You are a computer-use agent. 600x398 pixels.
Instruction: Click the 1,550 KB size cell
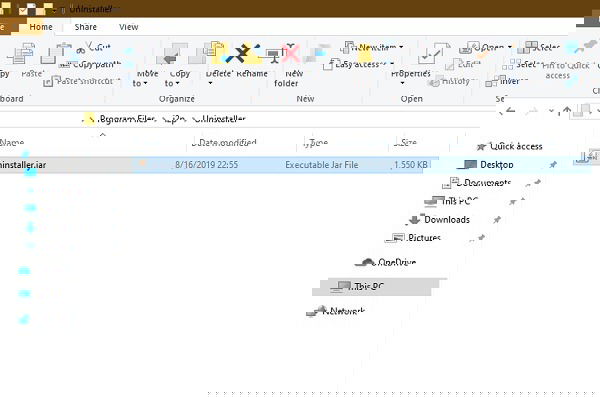pyautogui.click(x=410, y=165)
